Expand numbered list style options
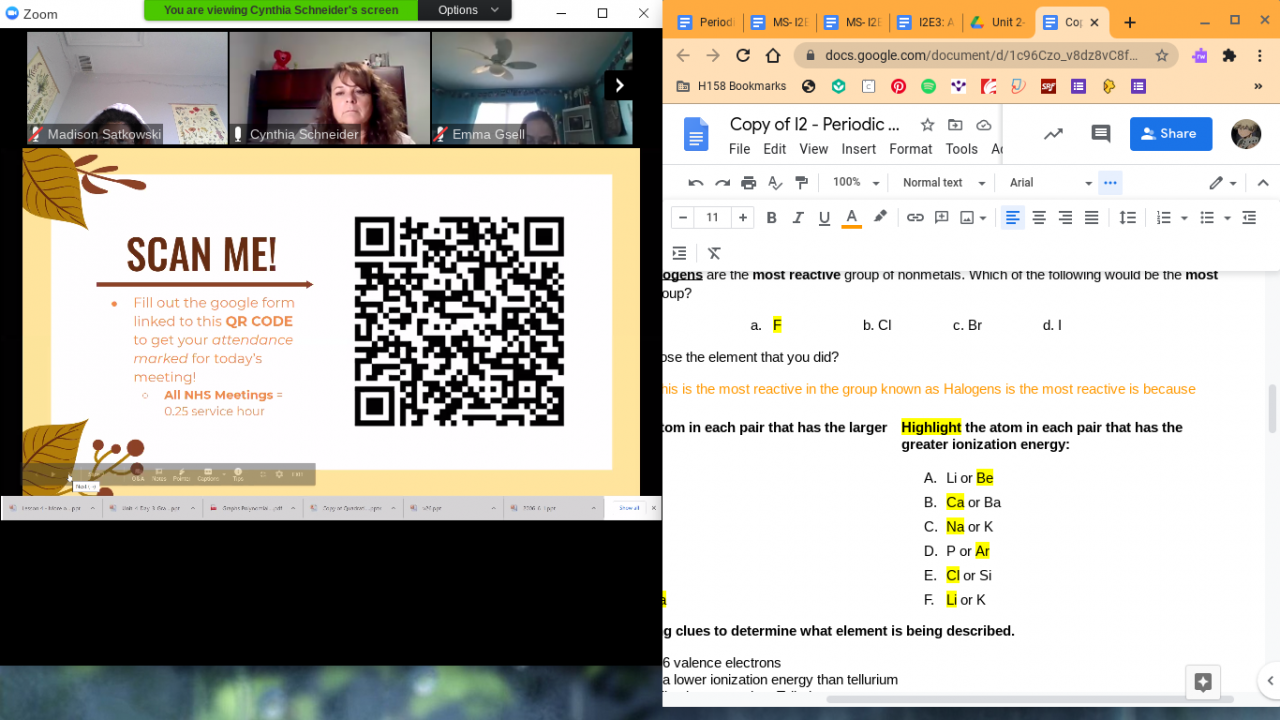1280x720 pixels. coord(1184,218)
